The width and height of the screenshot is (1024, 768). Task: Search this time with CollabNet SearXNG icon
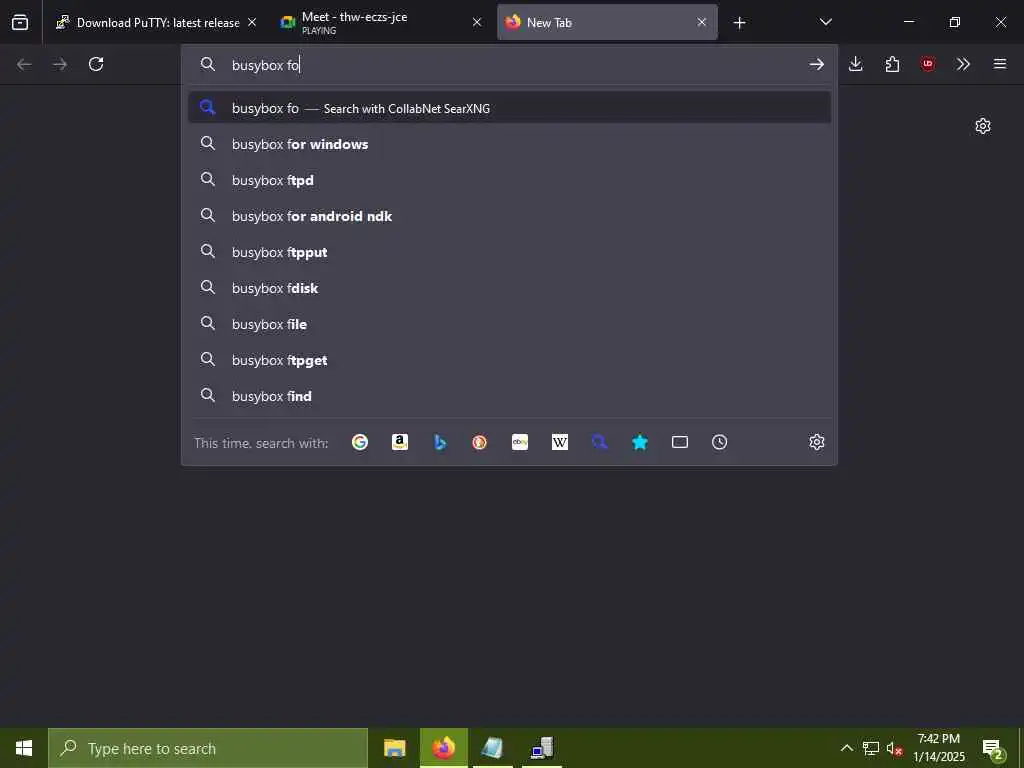(600, 442)
